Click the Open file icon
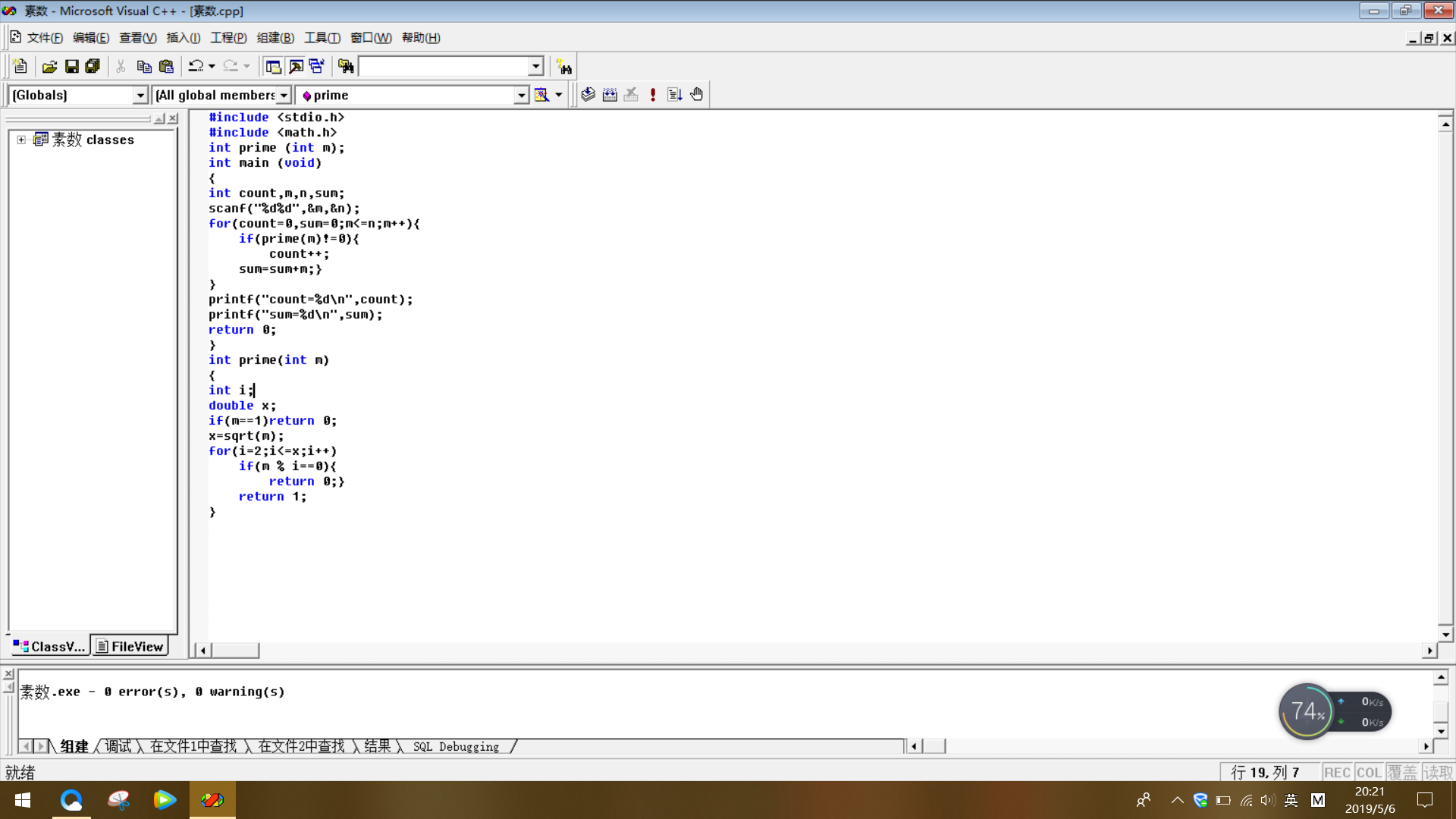 coord(49,67)
